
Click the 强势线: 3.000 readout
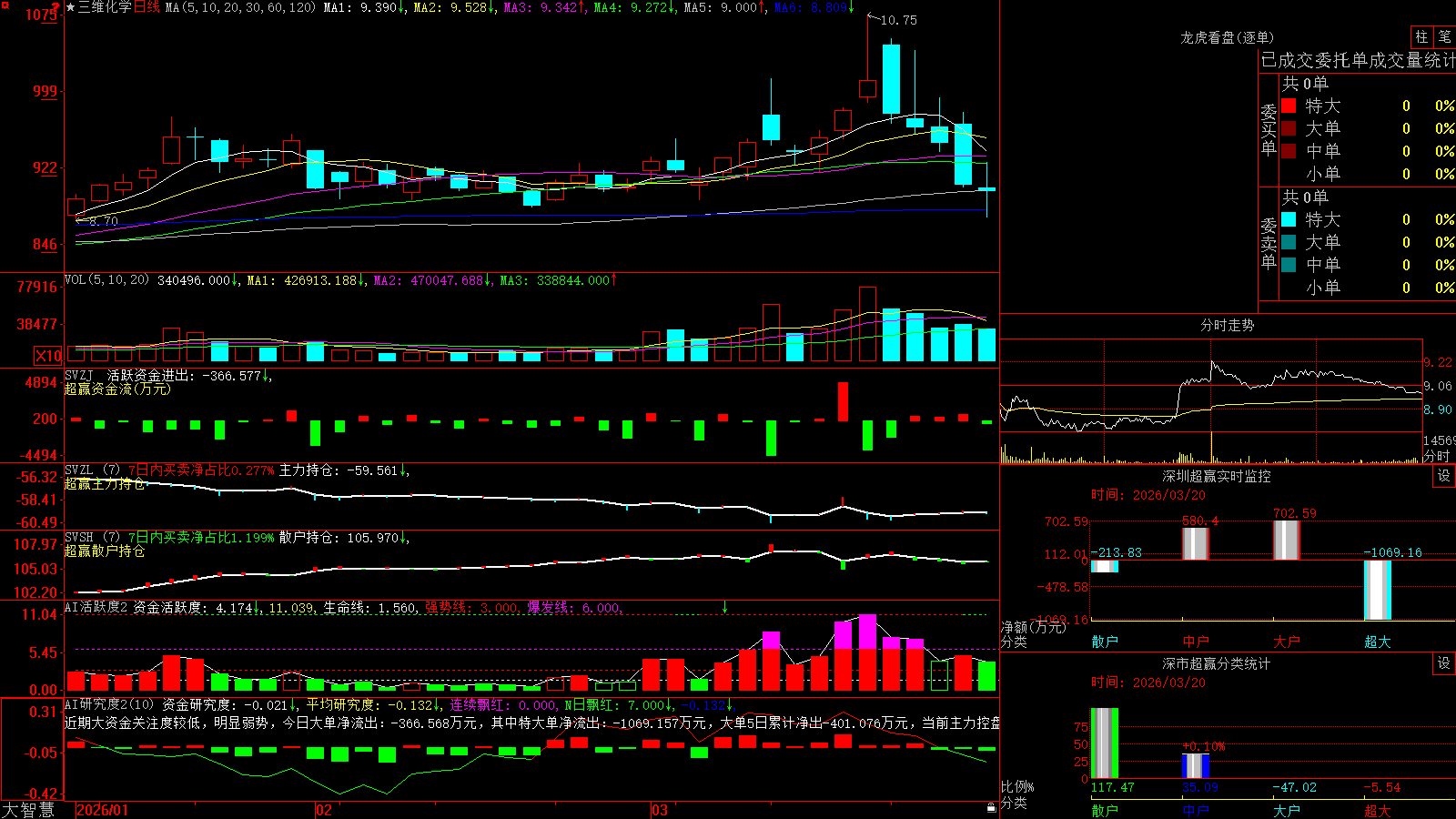(471, 608)
